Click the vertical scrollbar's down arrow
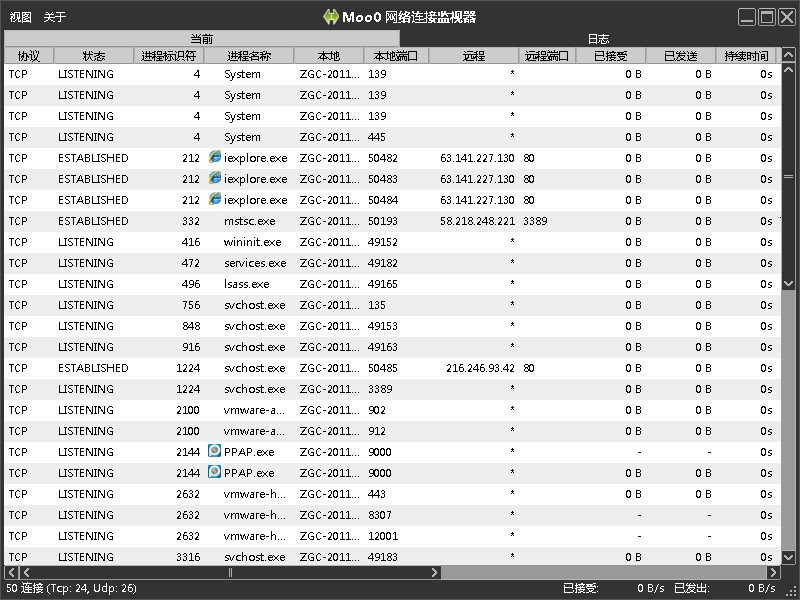This screenshot has height=600, width=800. pyautogui.click(x=789, y=558)
